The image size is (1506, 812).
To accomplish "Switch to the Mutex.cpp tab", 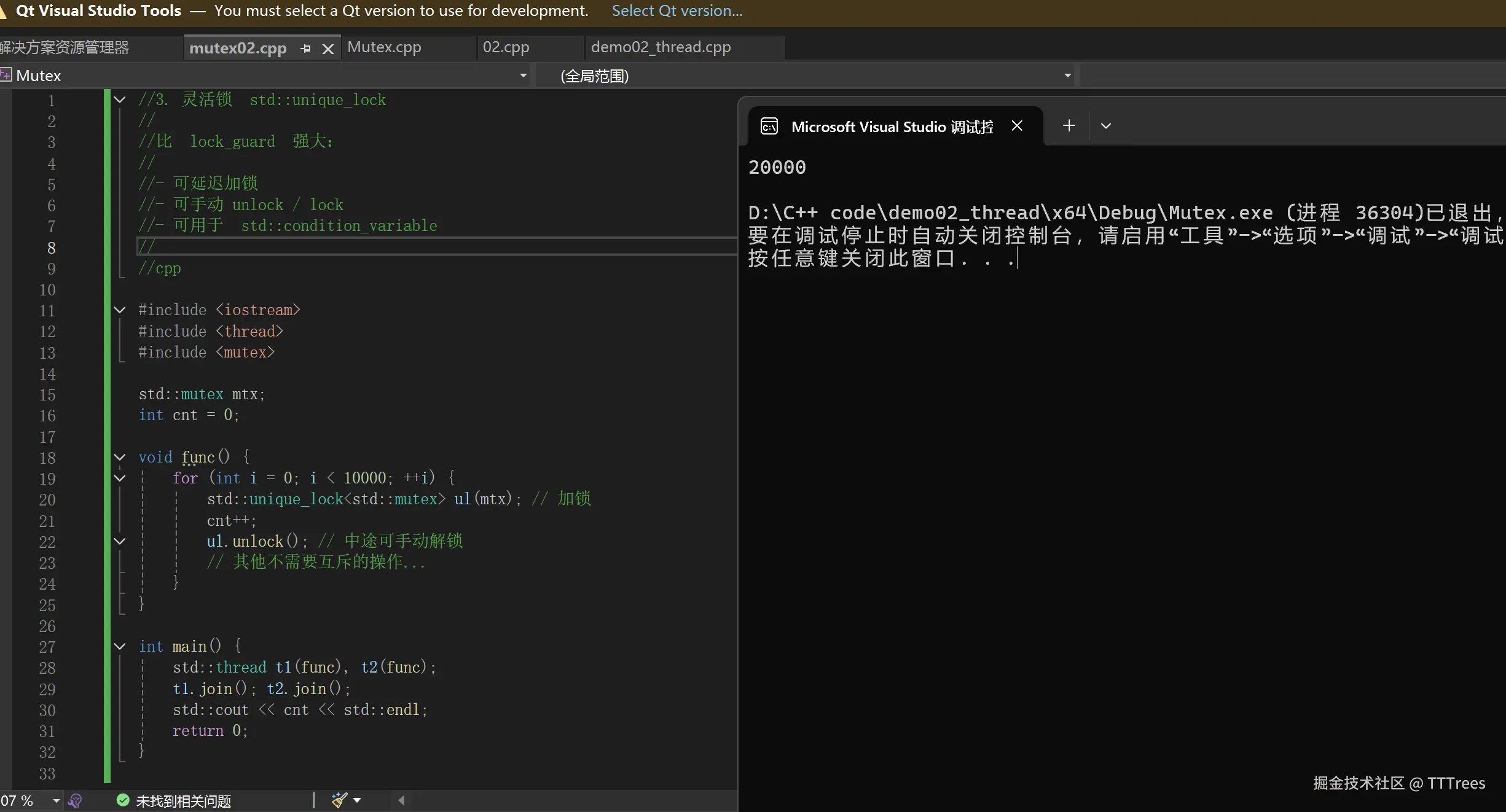I will [x=384, y=47].
